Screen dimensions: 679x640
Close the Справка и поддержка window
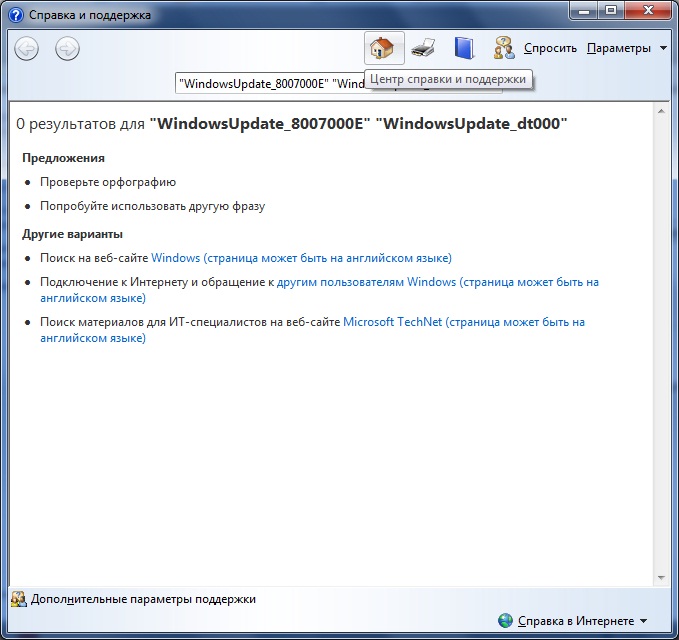(x=648, y=11)
